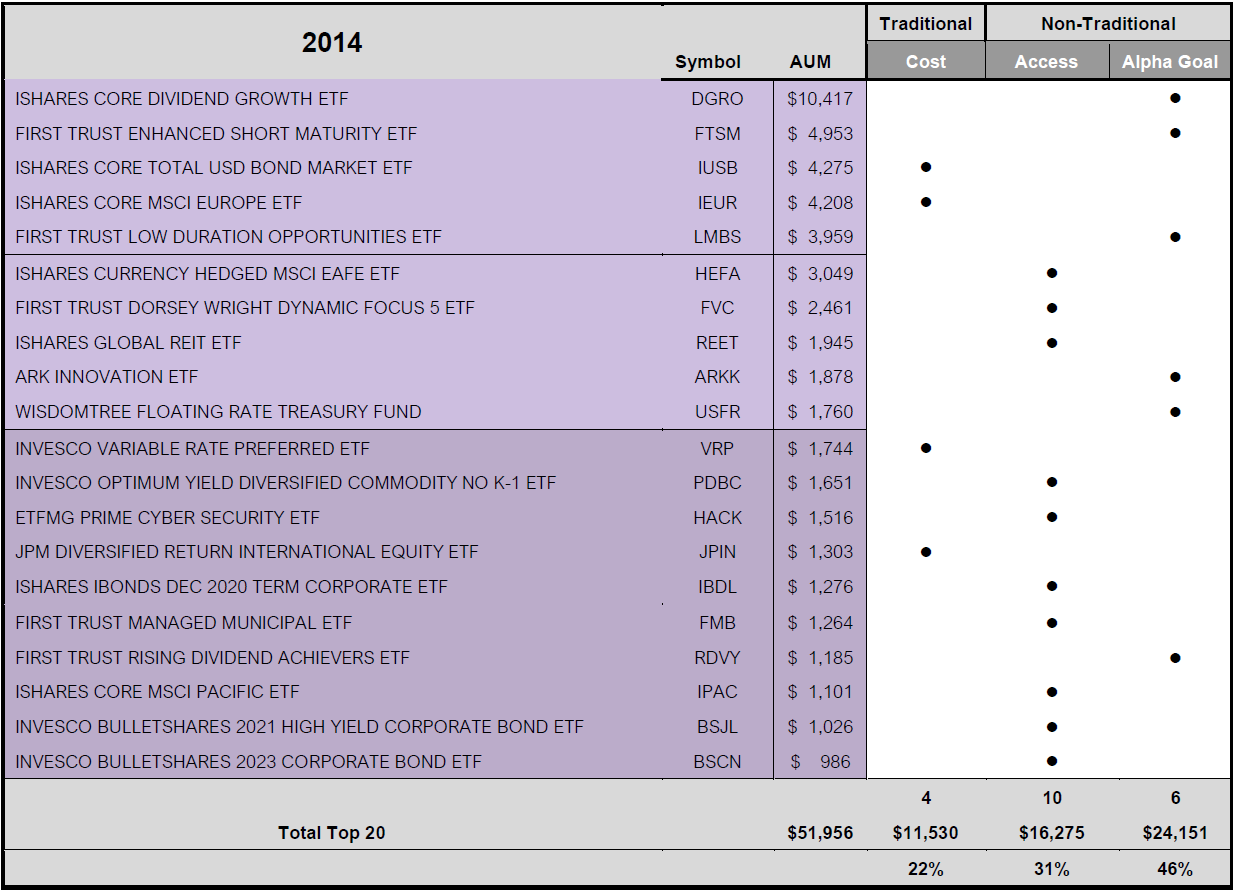Select the "Alpha Goal" column header
This screenshot has height=891, width=1233.
tap(1170, 62)
